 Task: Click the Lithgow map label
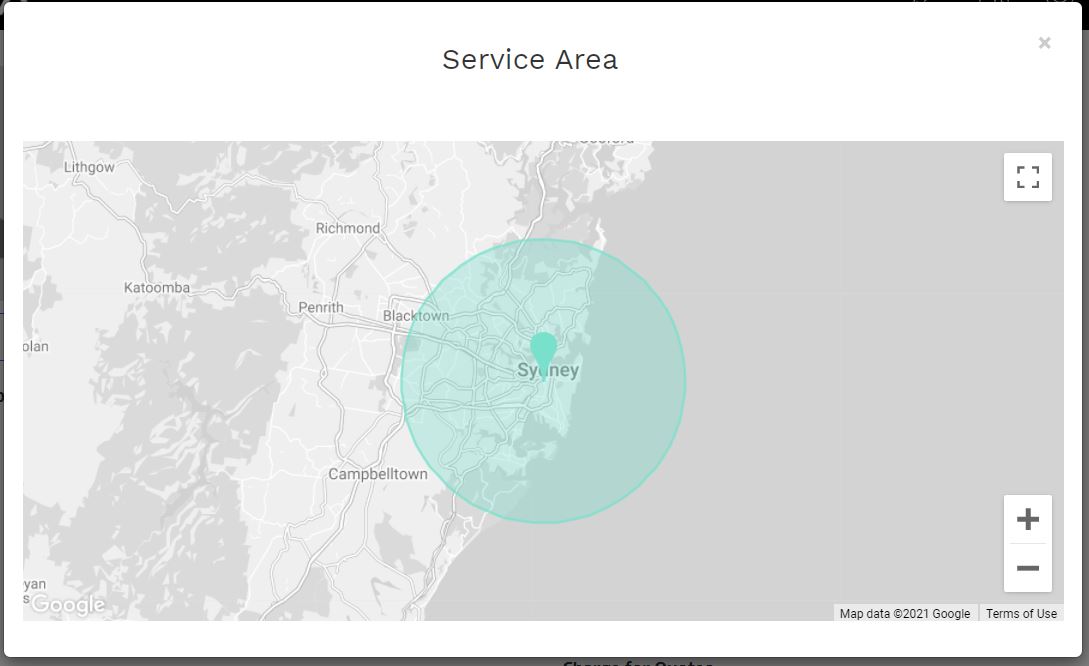tap(89, 167)
